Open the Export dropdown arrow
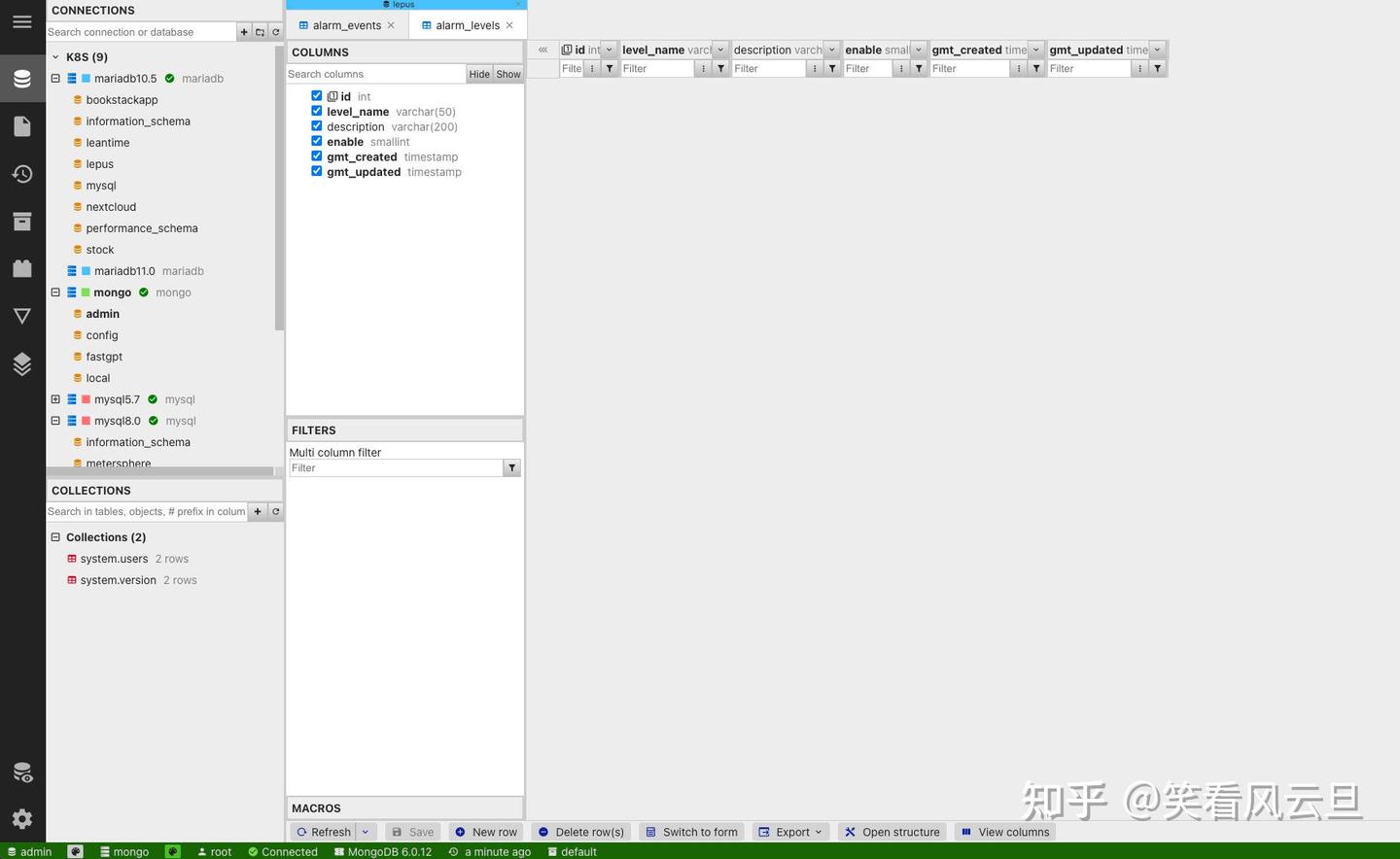Image resolution: width=1400 pixels, height=859 pixels. click(817, 832)
